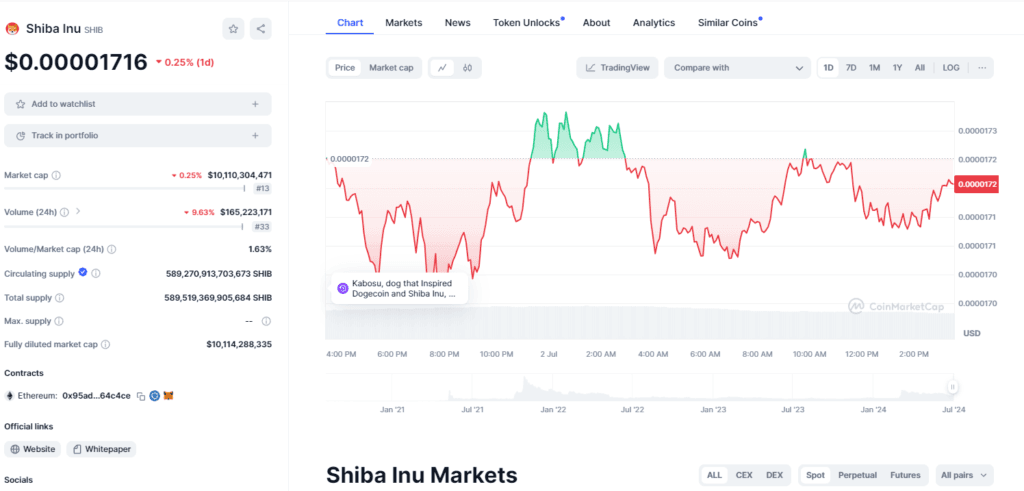Screen dimensions: 1024x491
Task: Click the historical range selector mini chart
Action: [640, 387]
